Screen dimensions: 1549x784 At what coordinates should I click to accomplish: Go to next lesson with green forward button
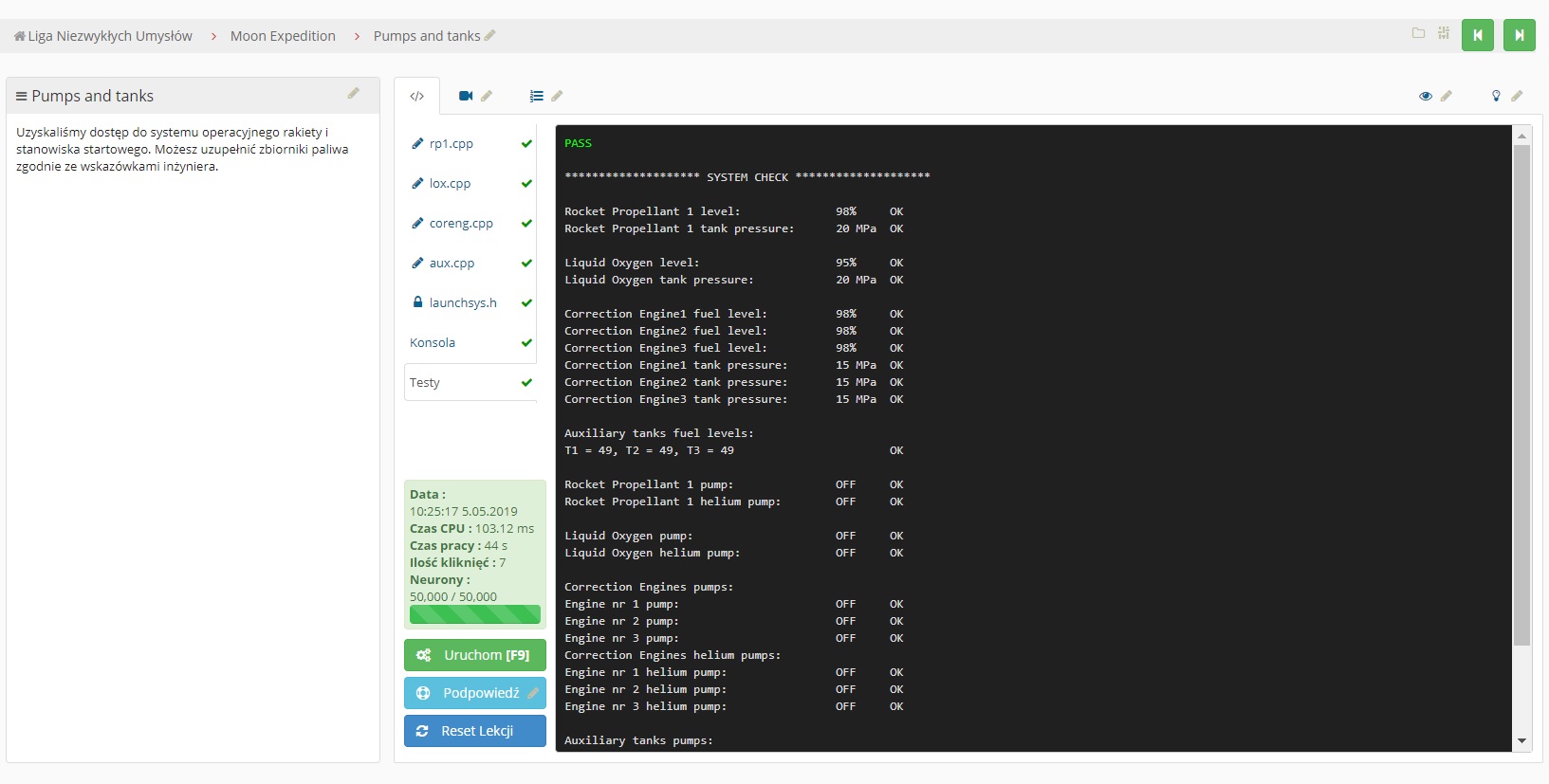pos(1519,35)
